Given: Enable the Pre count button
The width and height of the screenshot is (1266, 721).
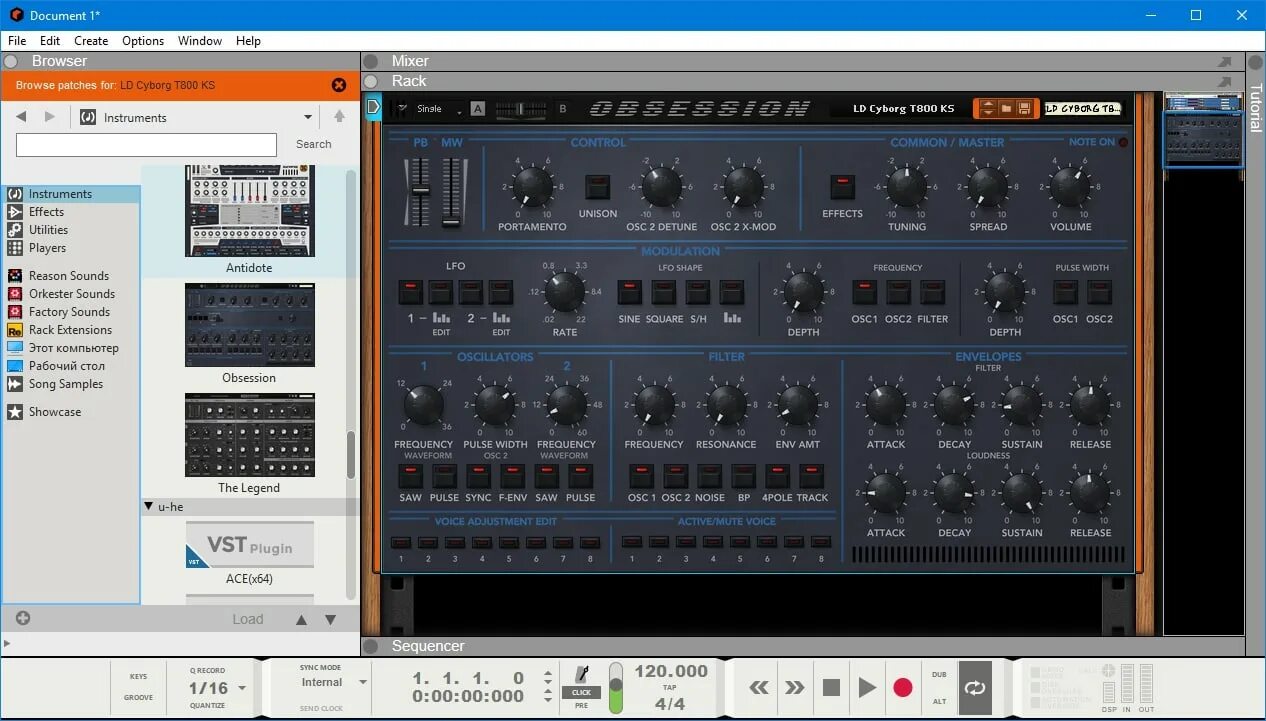Looking at the screenshot, I should pyautogui.click(x=581, y=705).
